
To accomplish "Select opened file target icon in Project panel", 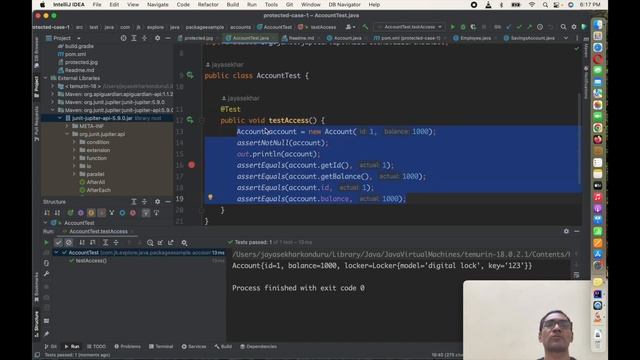I will (123, 38).
